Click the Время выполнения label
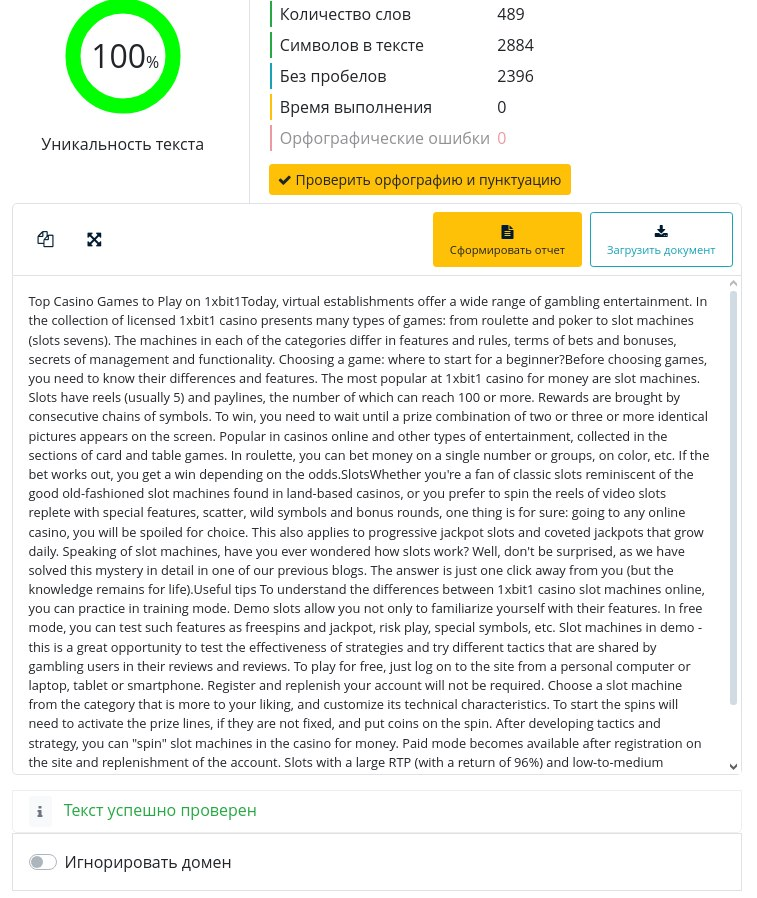 [356, 107]
